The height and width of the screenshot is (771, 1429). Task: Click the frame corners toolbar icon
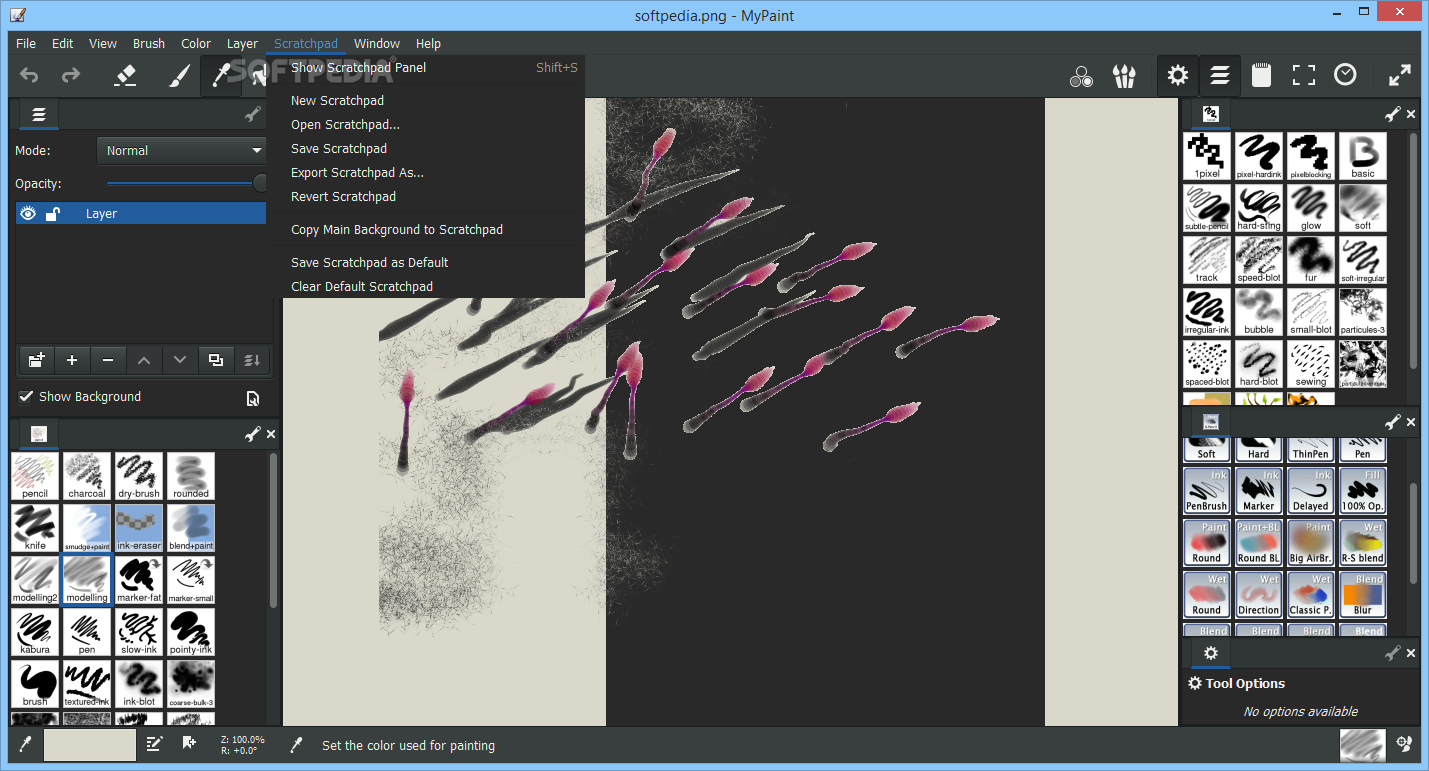pyautogui.click(x=1304, y=76)
